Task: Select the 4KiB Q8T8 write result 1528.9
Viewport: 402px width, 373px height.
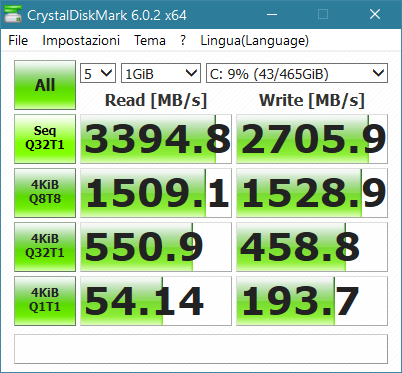Action: click(x=312, y=193)
